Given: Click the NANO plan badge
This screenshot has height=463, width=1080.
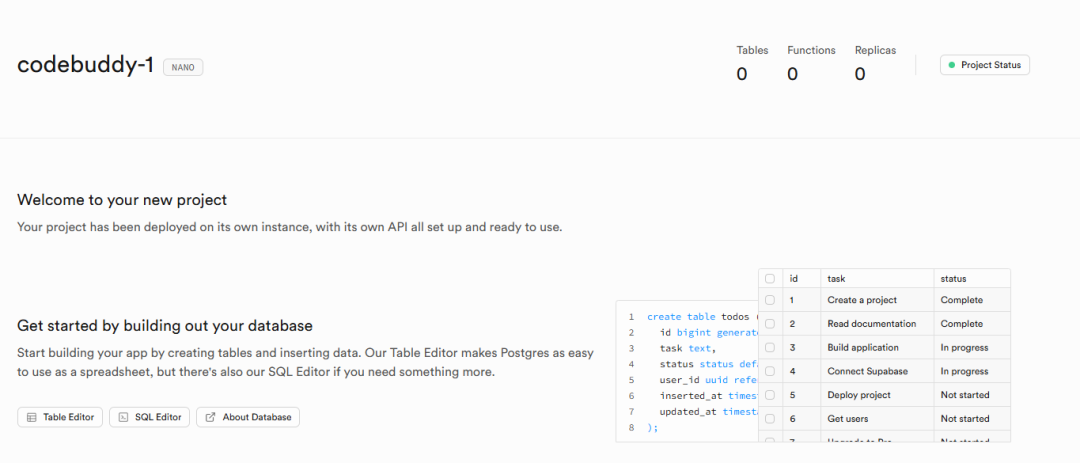Looking at the screenshot, I should [x=183, y=67].
